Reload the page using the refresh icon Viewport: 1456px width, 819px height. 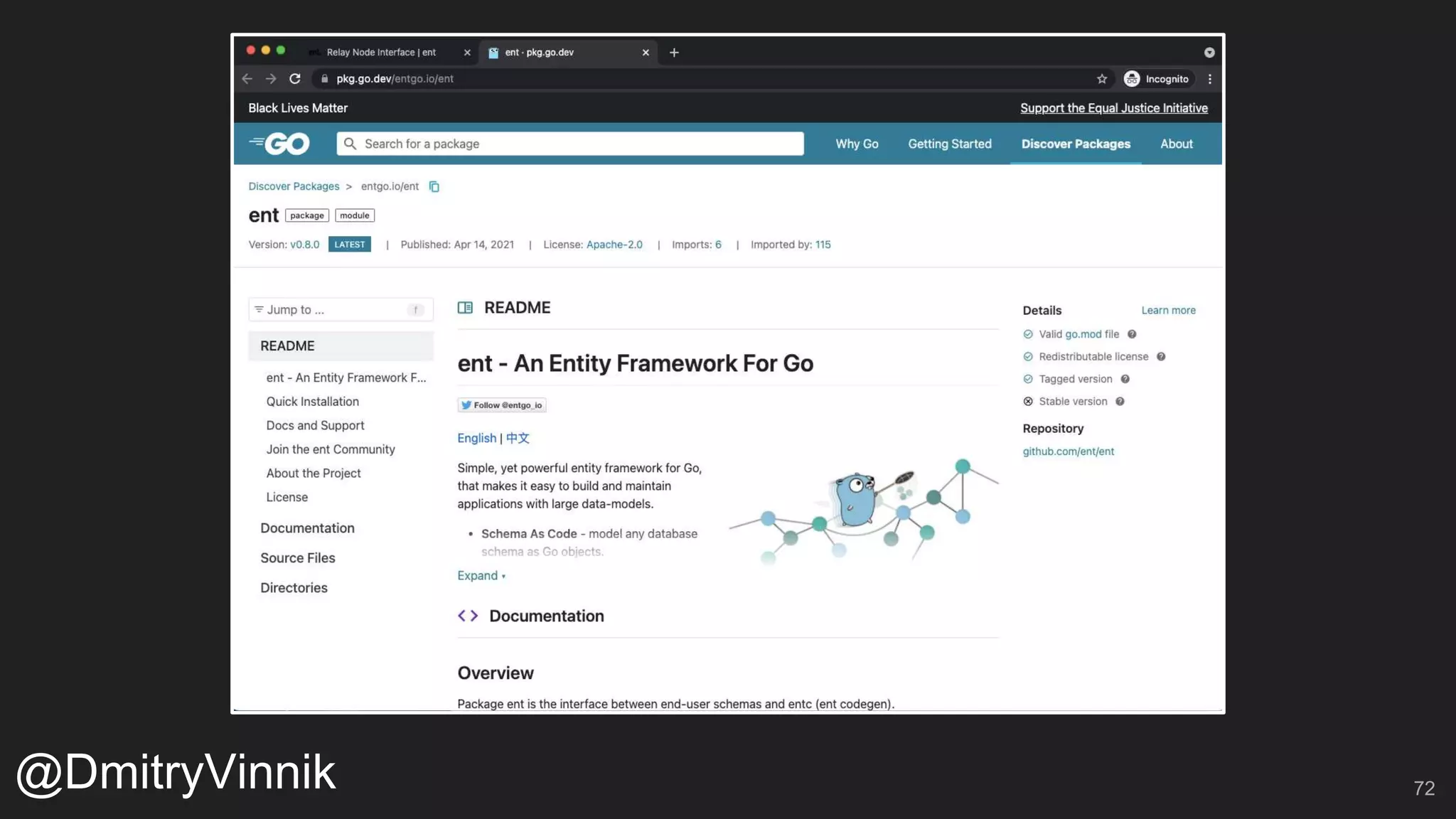tap(295, 79)
